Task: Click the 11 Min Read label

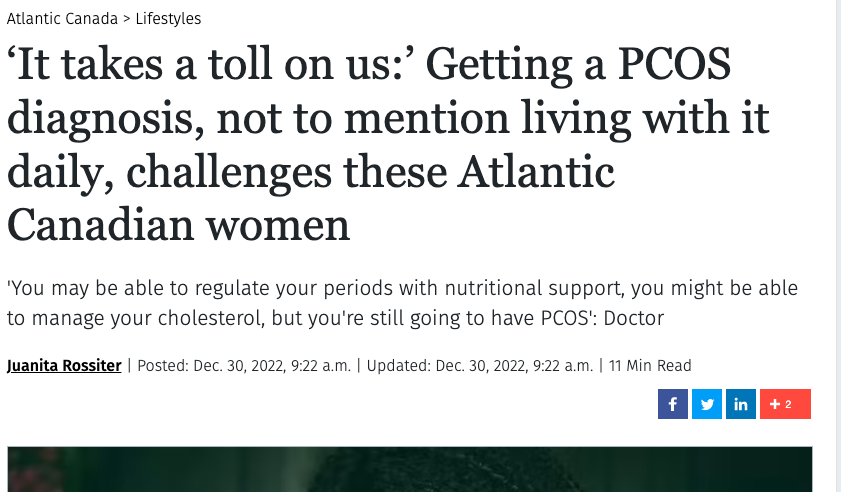Action: click(650, 365)
